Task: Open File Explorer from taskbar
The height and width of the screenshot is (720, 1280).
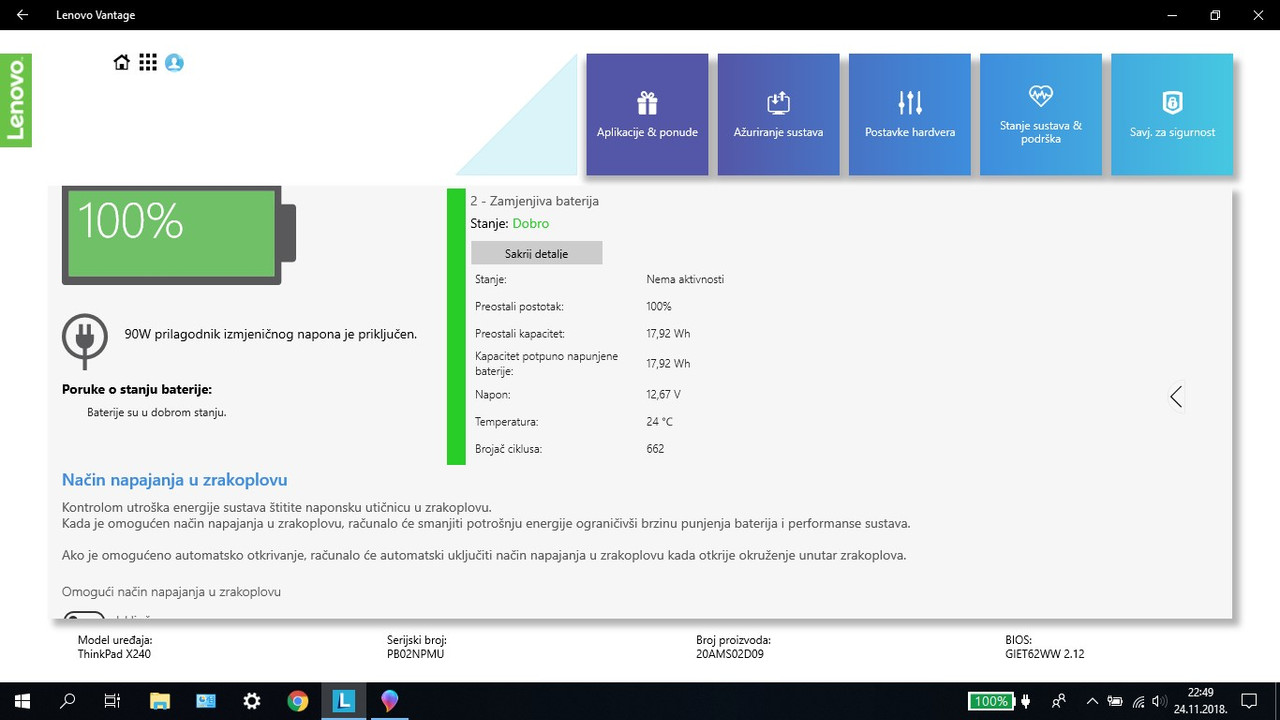Action: [x=160, y=701]
